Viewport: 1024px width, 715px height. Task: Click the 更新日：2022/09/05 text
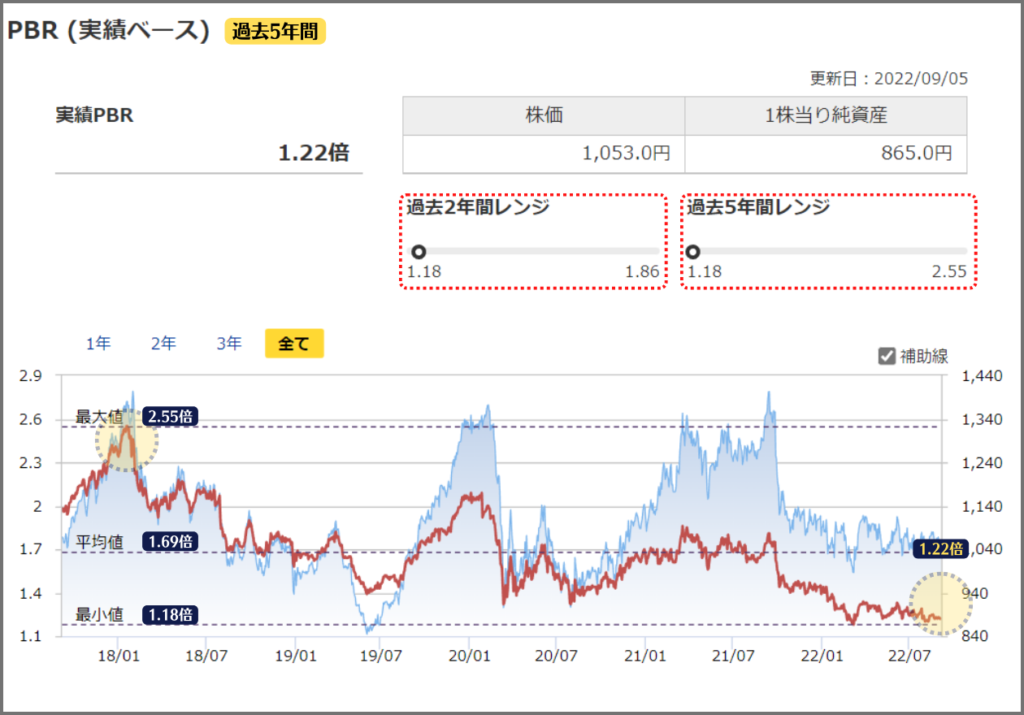click(x=889, y=78)
